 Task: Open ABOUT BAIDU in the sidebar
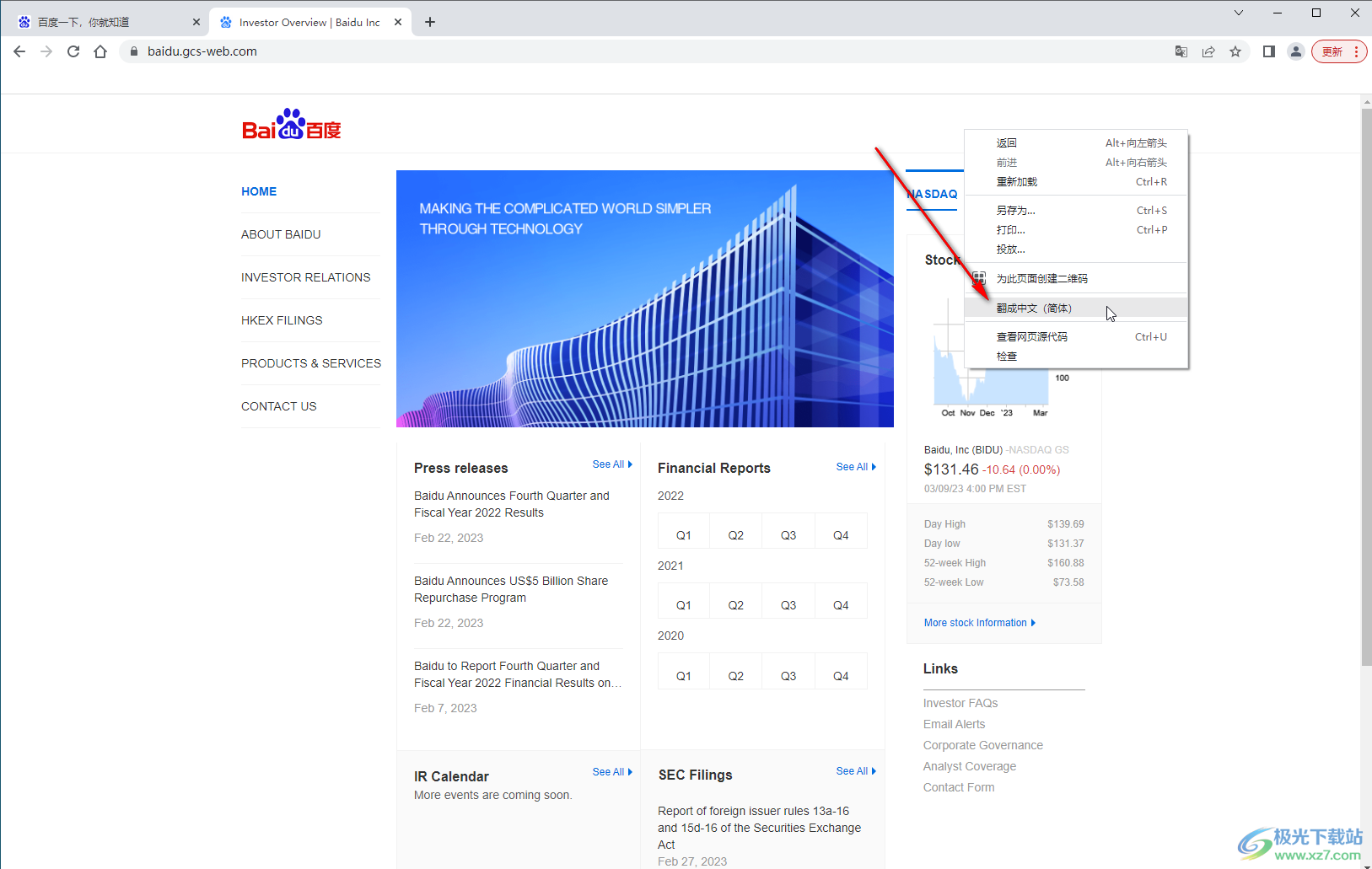281,234
